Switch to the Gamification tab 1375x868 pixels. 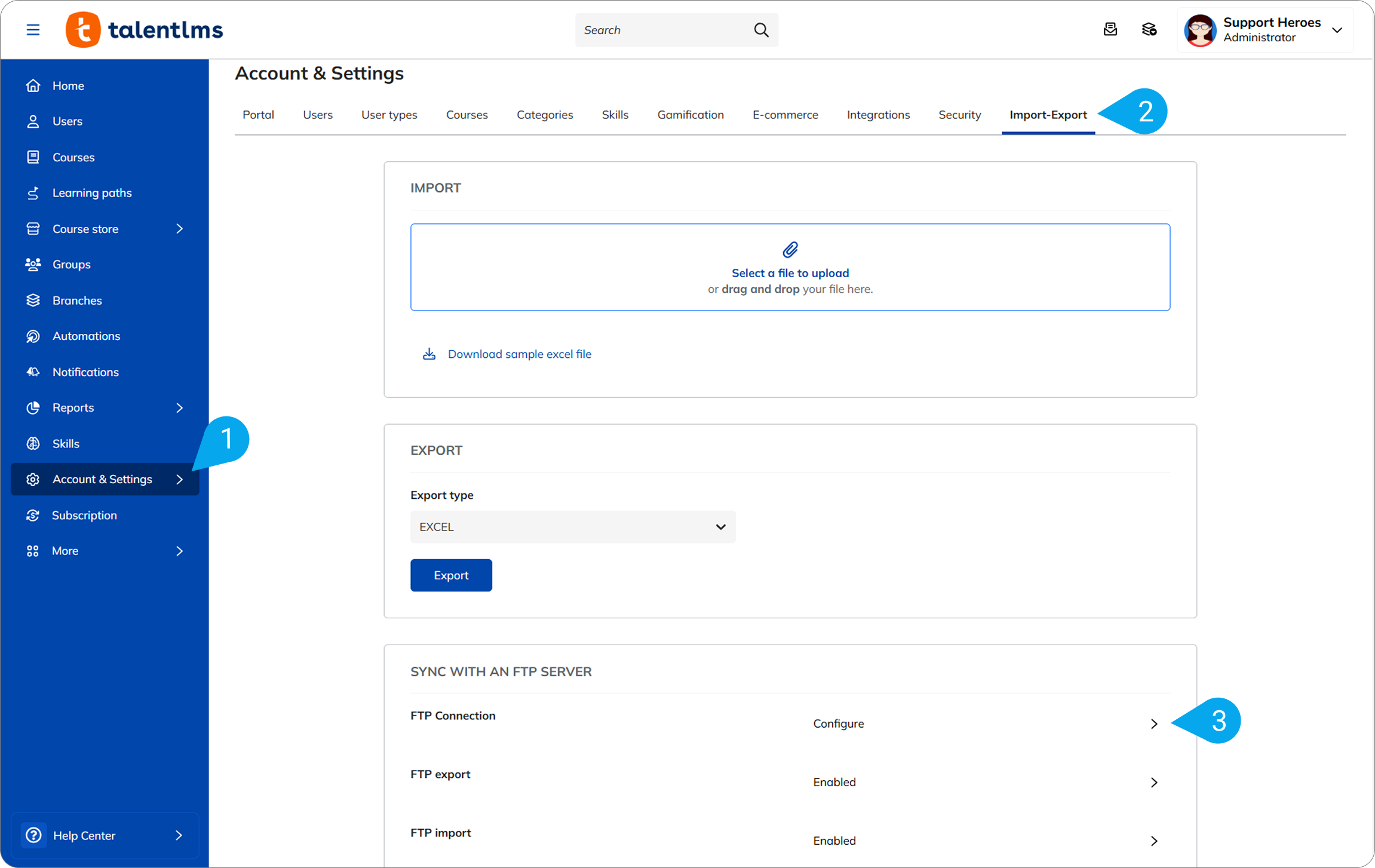pyautogui.click(x=690, y=115)
